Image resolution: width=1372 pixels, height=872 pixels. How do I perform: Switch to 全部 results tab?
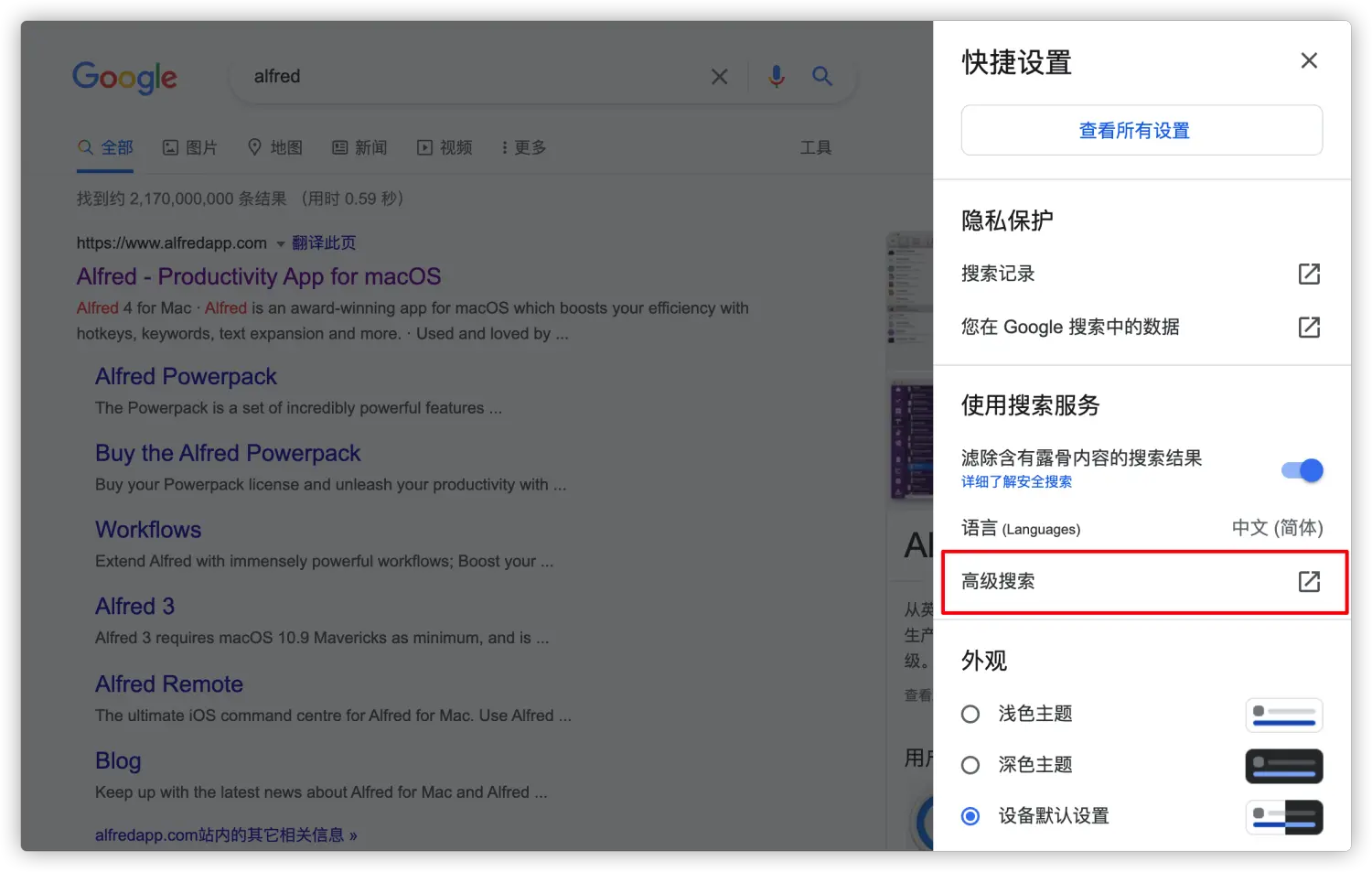click(x=106, y=147)
